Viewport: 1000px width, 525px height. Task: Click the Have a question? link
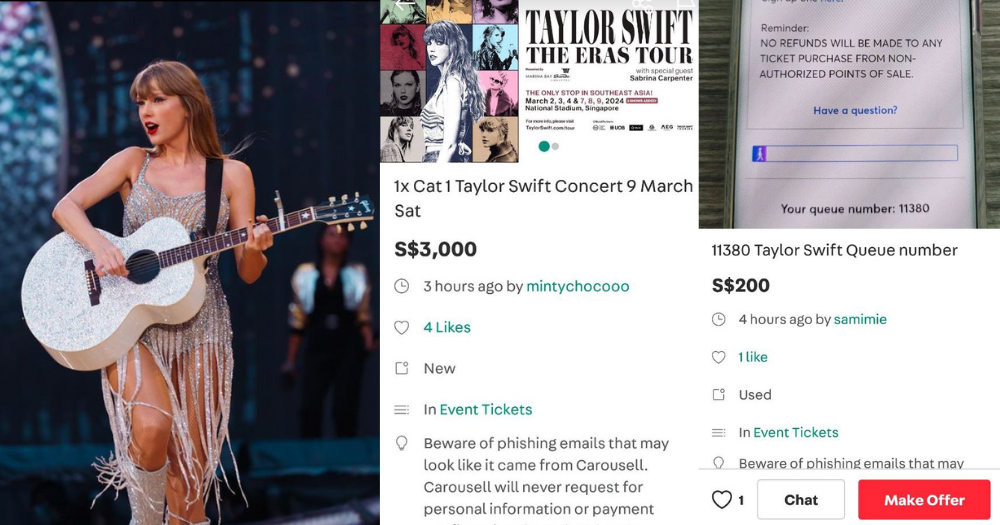coord(855,110)
